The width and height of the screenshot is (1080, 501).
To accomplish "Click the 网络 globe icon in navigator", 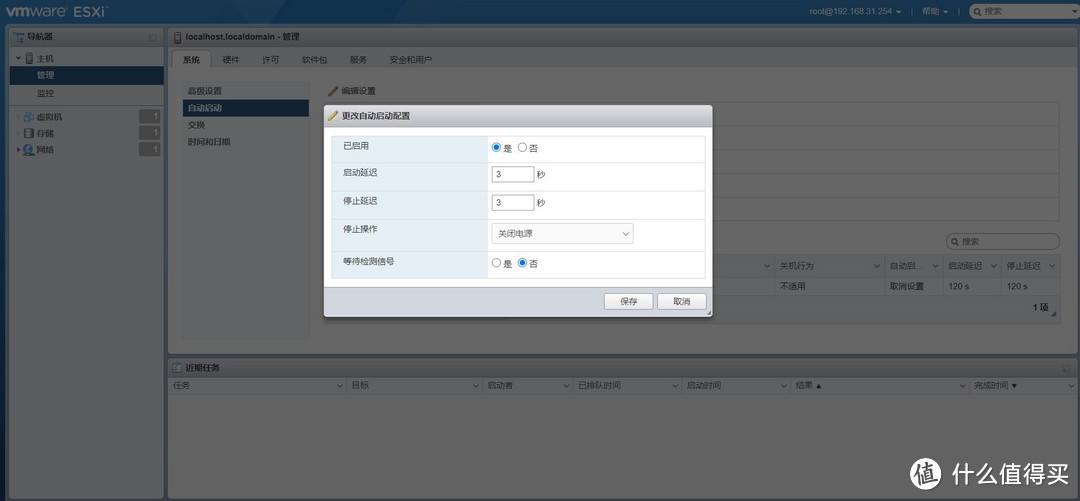I will coord(28,150).
